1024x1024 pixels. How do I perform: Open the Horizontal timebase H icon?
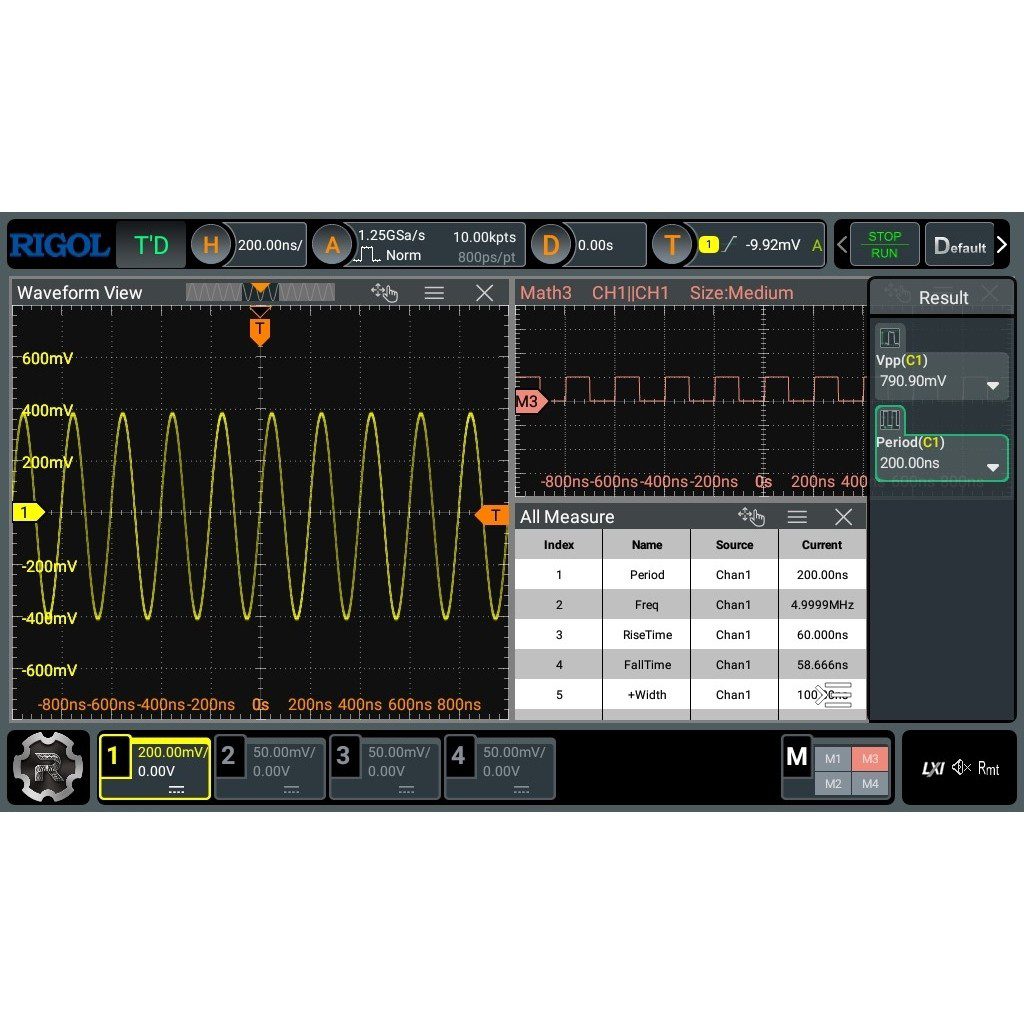210,245
